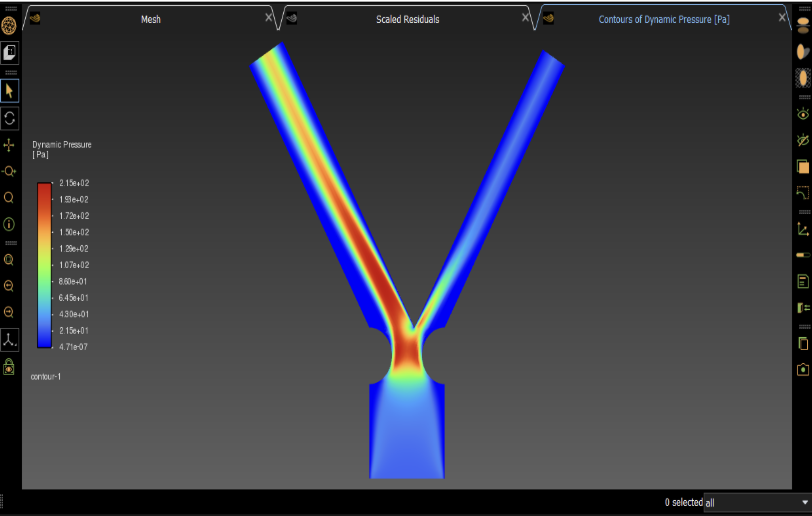This screenshot has width=812, height=516.
Task: Click the copy to clipboard icon
Action: (x=803, y=343)
